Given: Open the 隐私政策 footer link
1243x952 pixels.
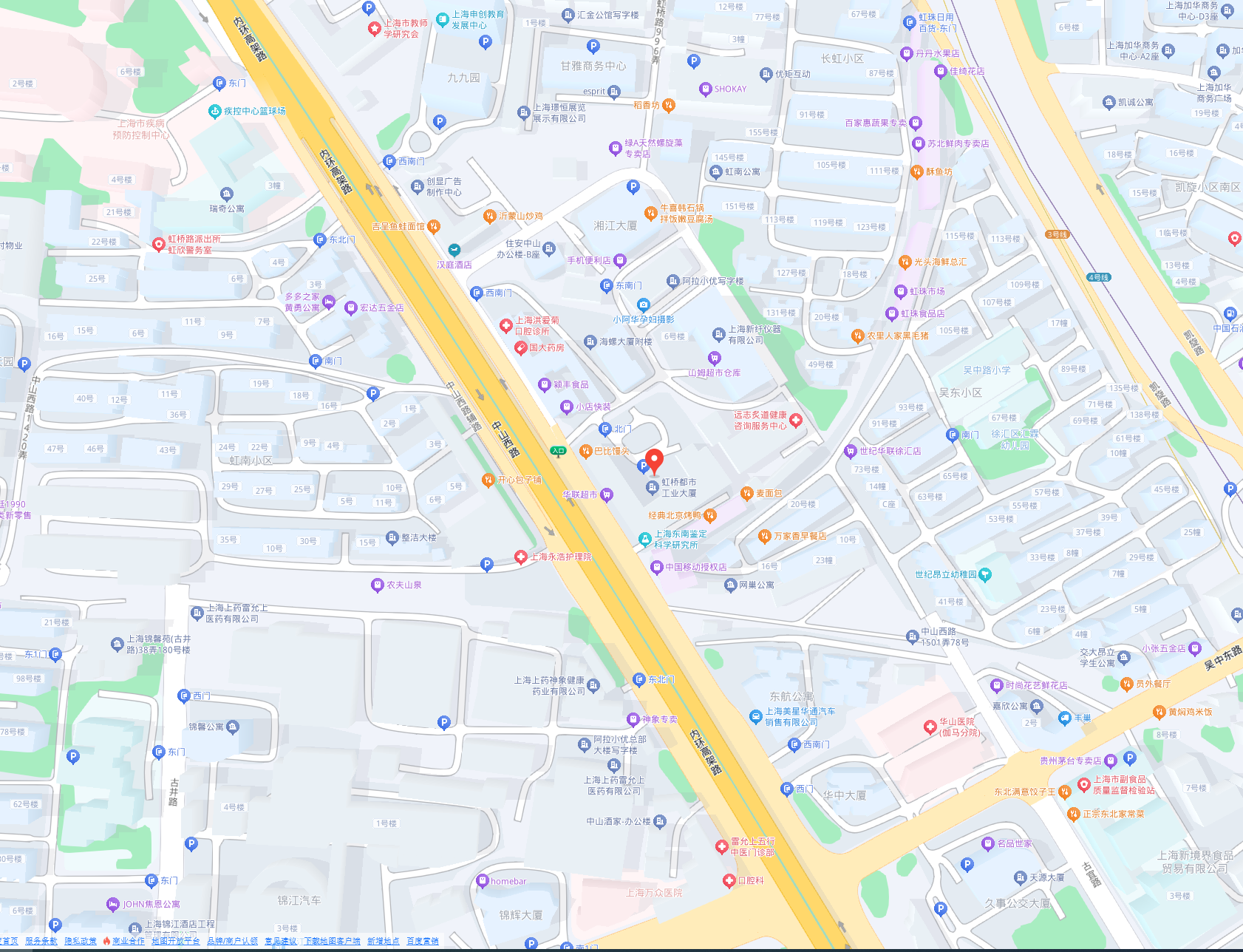Looking at the screenshot, I should 81,941.
